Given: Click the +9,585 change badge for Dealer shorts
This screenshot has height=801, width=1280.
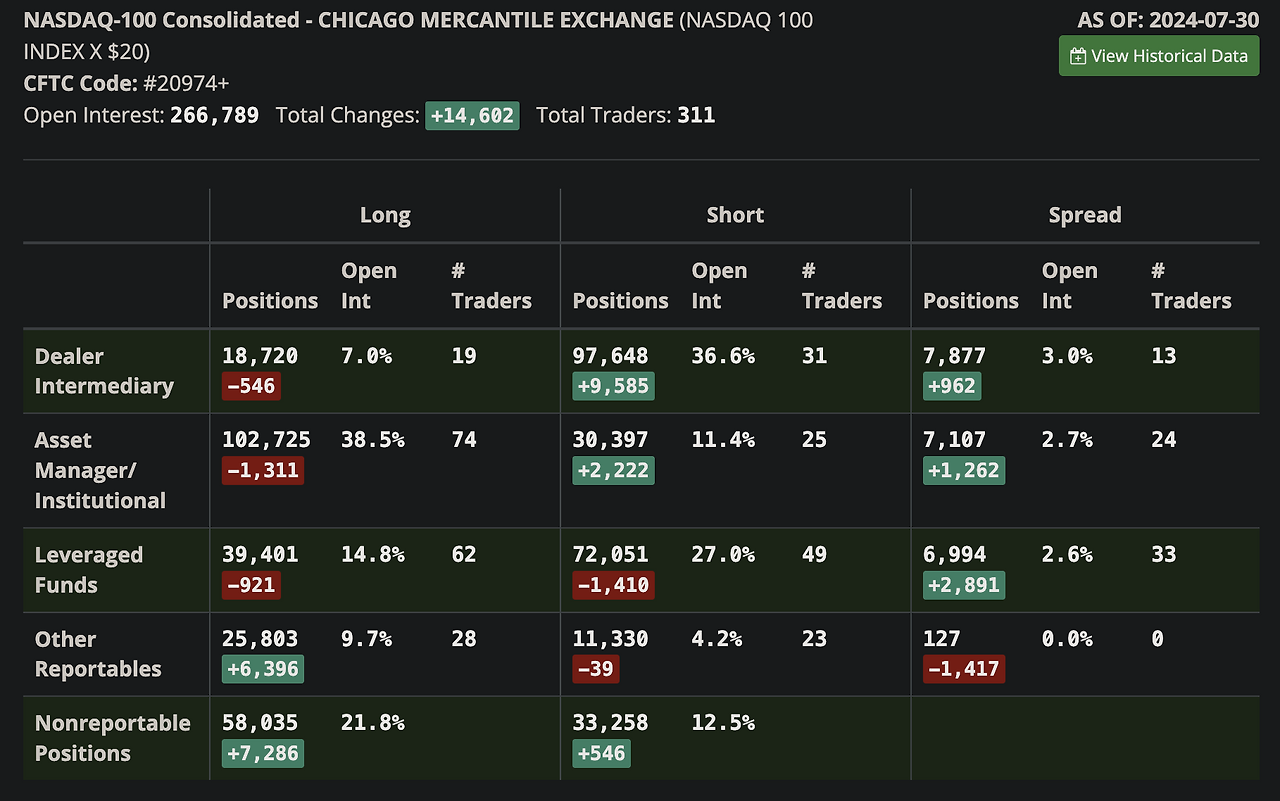Looking at the screenshot, I should coord(613,386).
